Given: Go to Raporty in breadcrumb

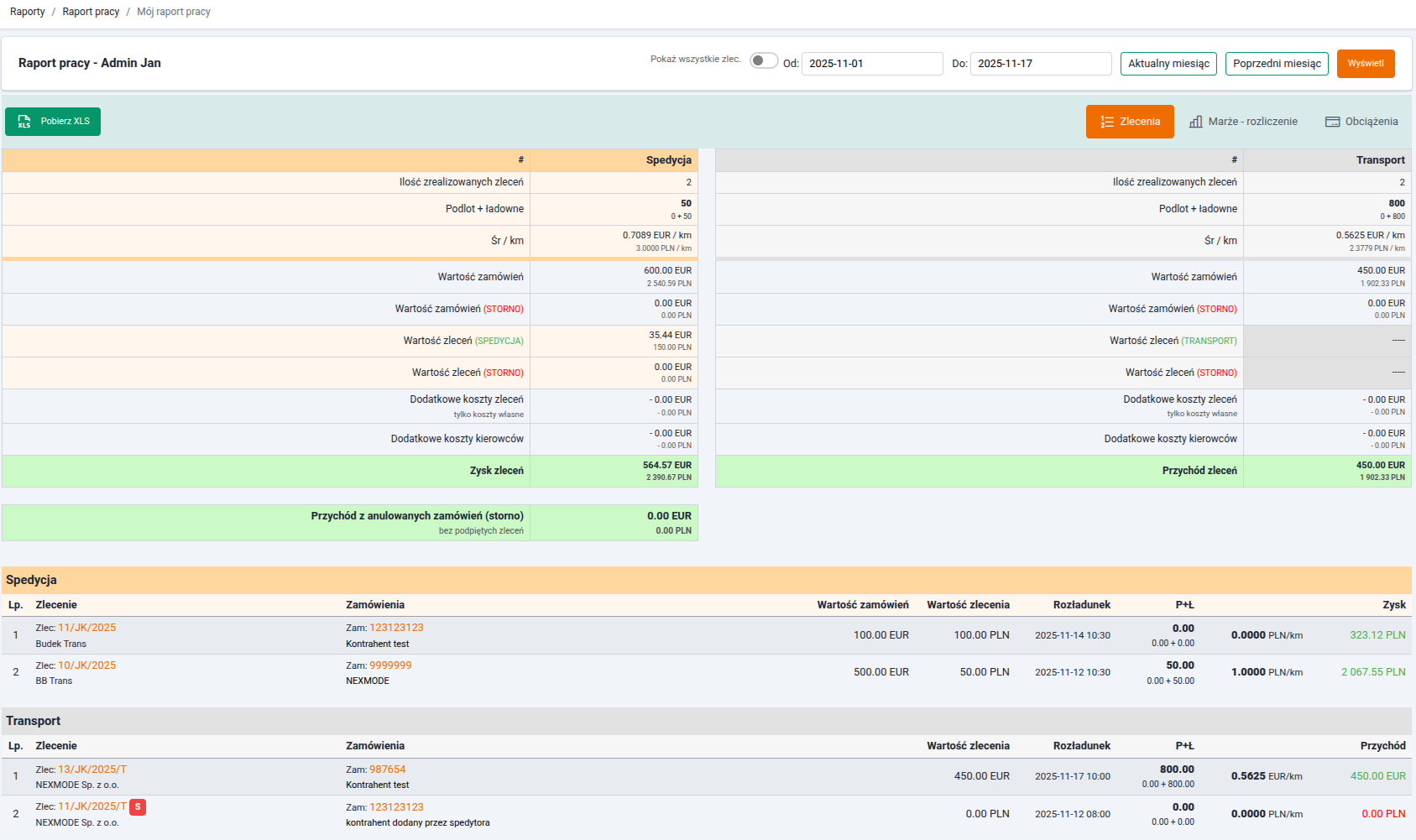Looking at the screenshot, I should point(28,12).
